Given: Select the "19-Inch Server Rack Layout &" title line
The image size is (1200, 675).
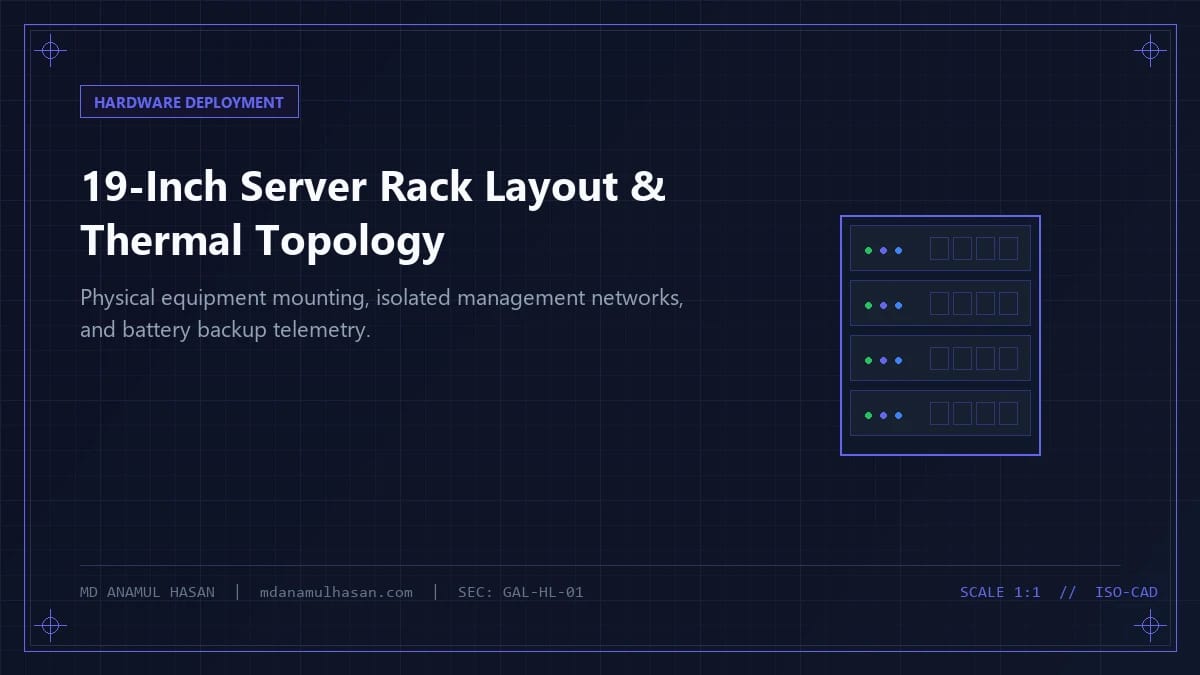Looking at the screenshot, I should coord(373,187).
